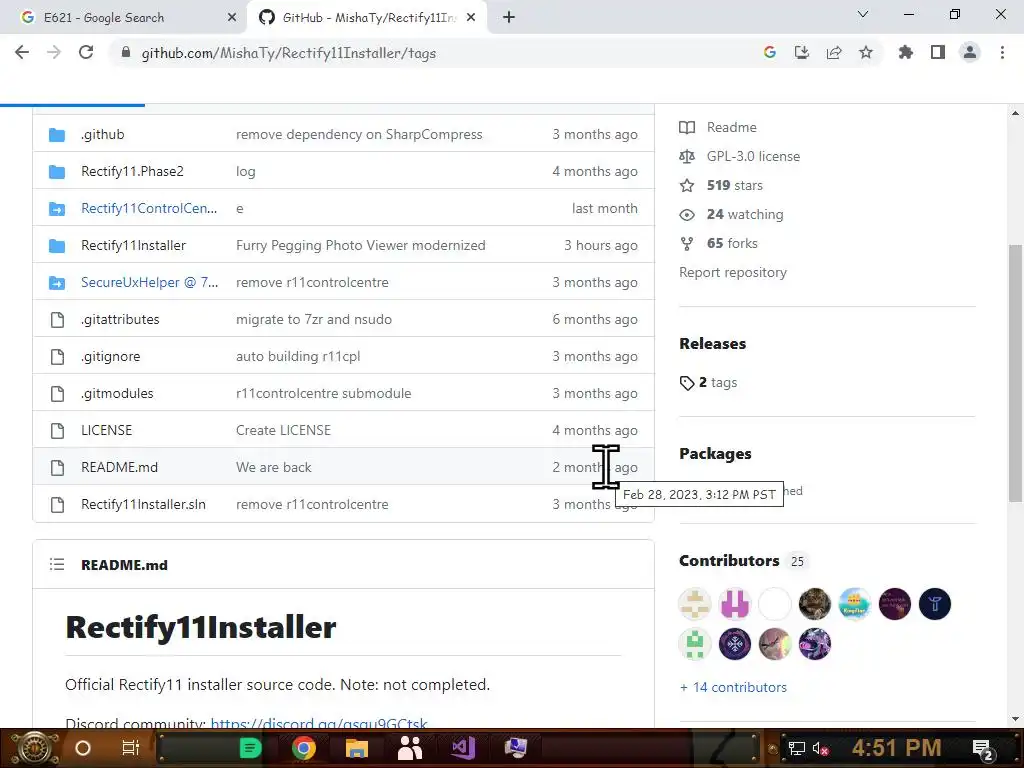View site lock information icon
Viewport: 1024px width, 768px height.
(x=126, y=53)
